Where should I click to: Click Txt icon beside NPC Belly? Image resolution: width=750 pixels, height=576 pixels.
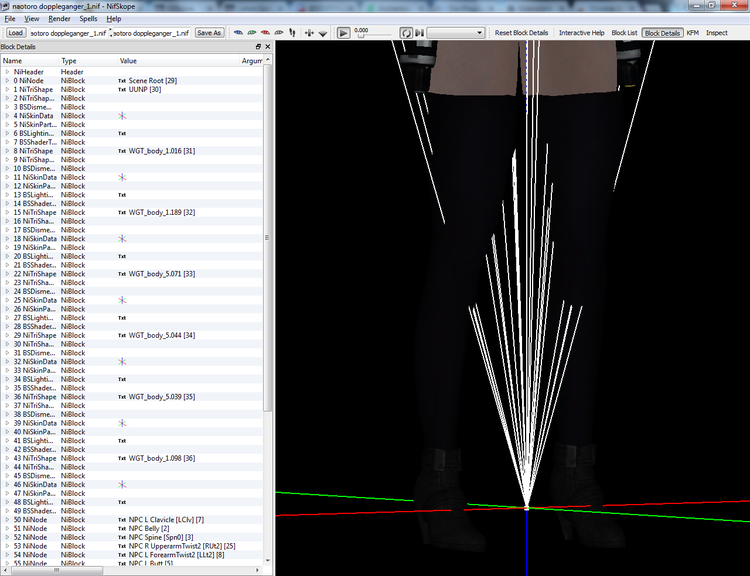[122, 529]
